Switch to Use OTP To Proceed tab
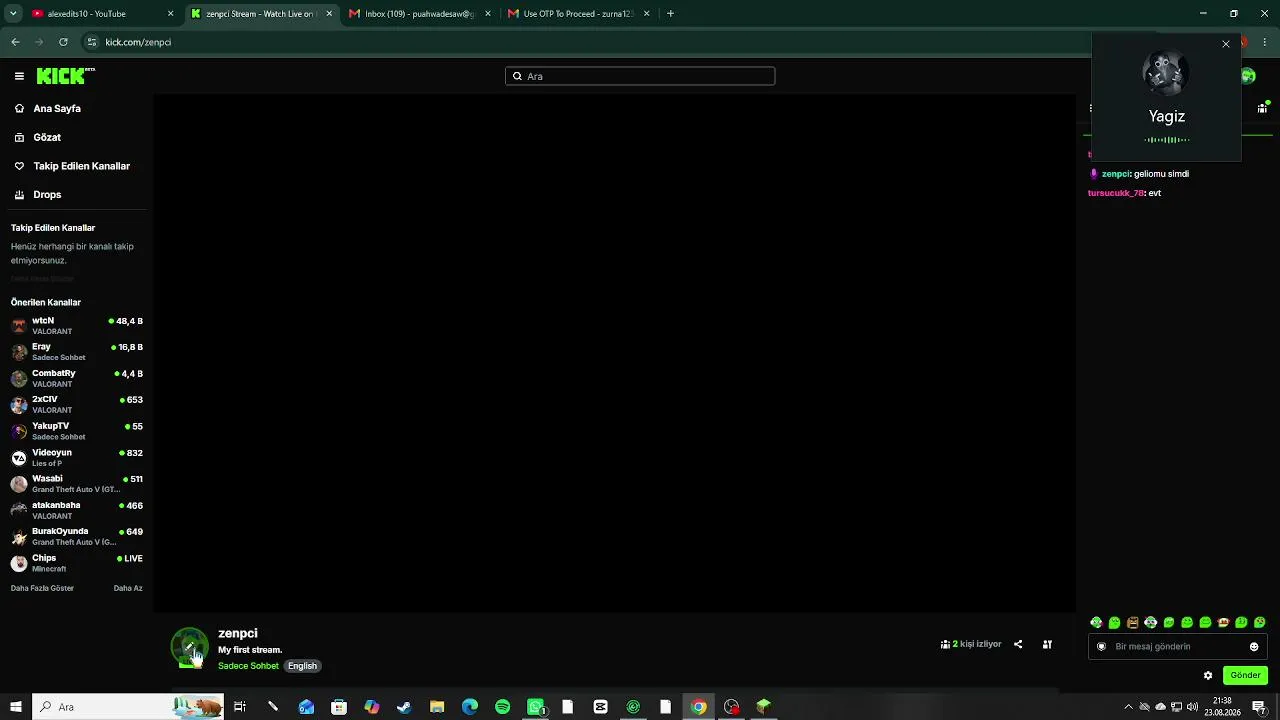 coord(578,14)
